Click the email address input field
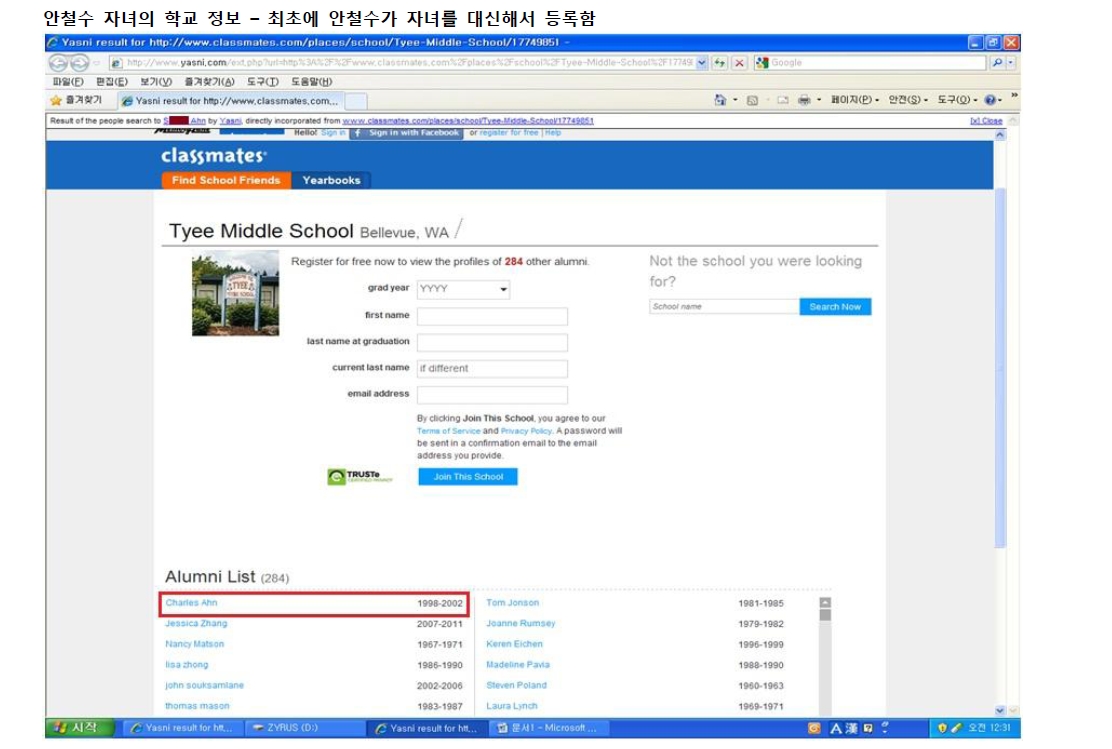The image size is (1112, 749). pyautogui.click(x=492, y=394)
